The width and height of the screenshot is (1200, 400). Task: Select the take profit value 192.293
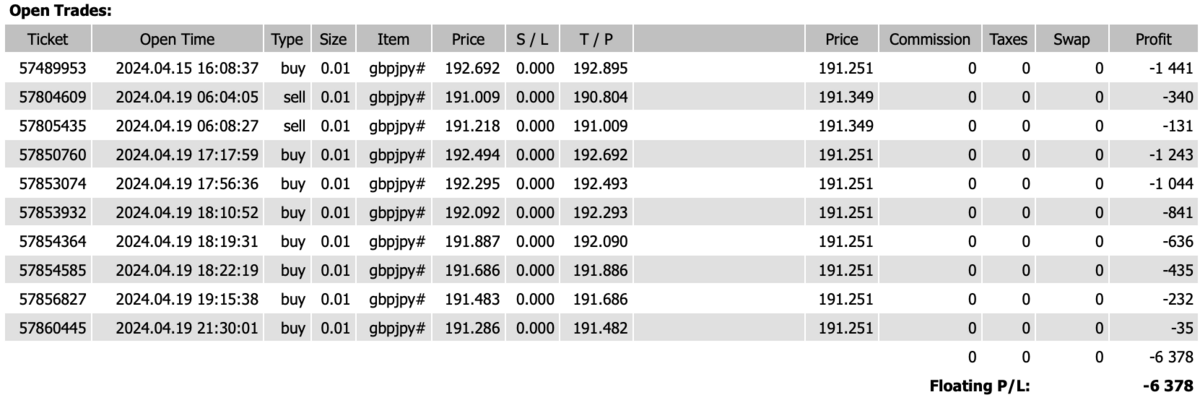594,213
